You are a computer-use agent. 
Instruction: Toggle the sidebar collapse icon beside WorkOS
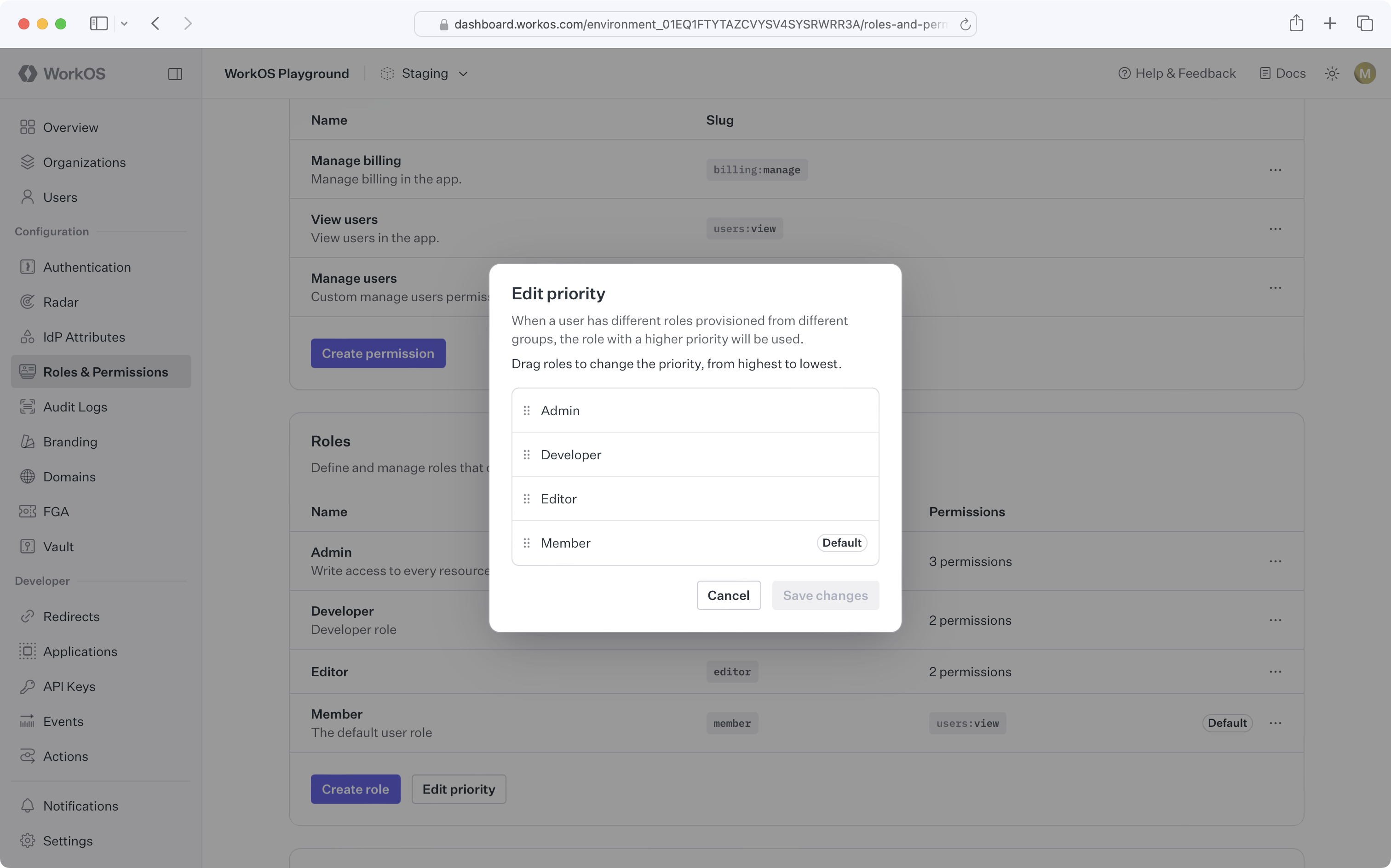click(176, 74)
